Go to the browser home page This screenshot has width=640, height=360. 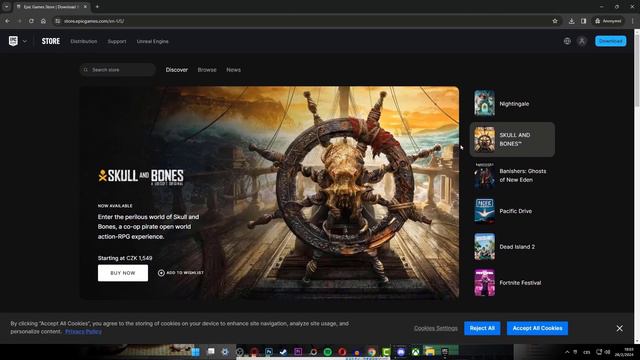coord(43,21)
